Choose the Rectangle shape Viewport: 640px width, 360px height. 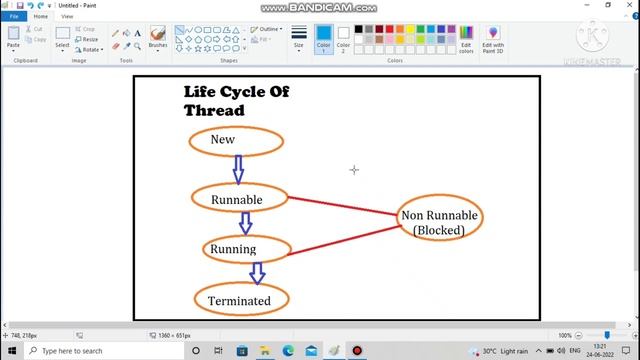[207, 30]
